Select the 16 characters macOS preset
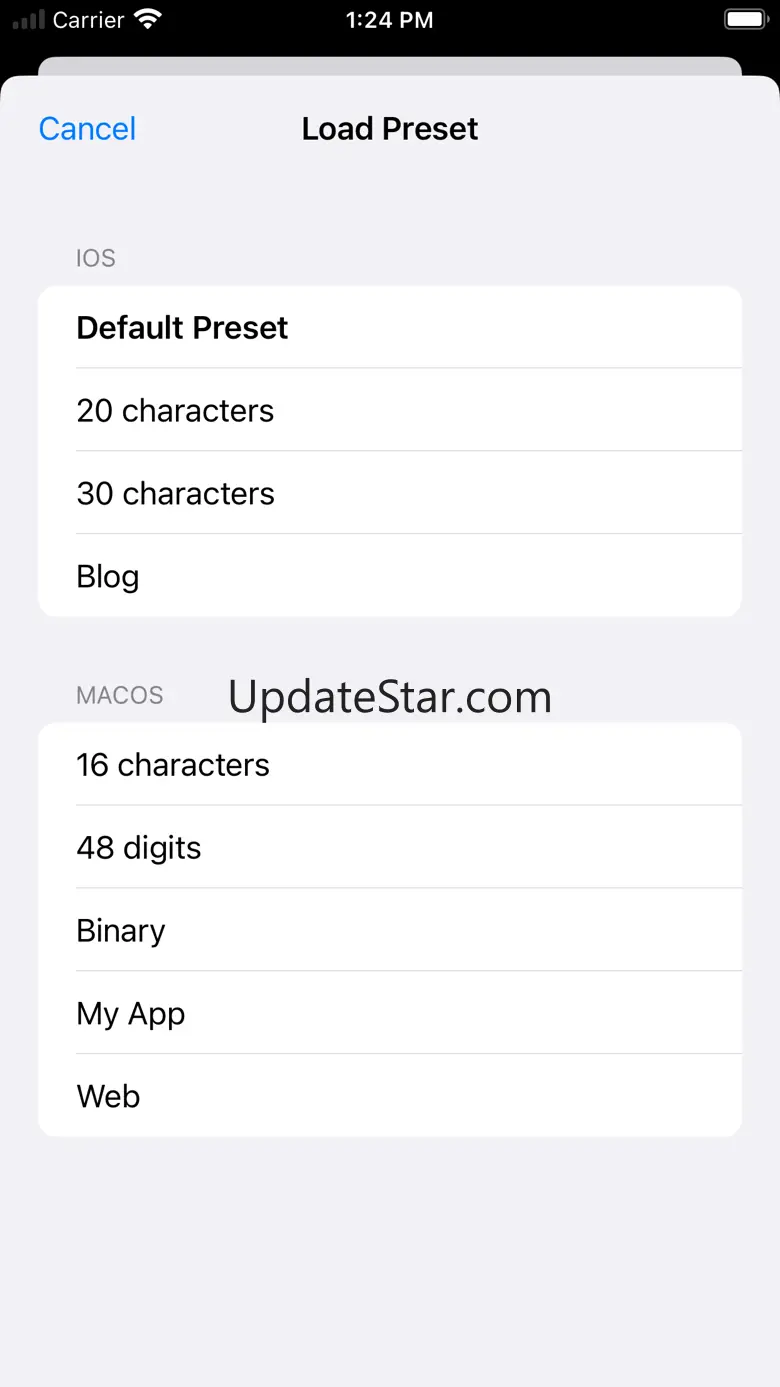Image resolution: width=780 pixels, height=1387 pixels. [x=390, y=765]
